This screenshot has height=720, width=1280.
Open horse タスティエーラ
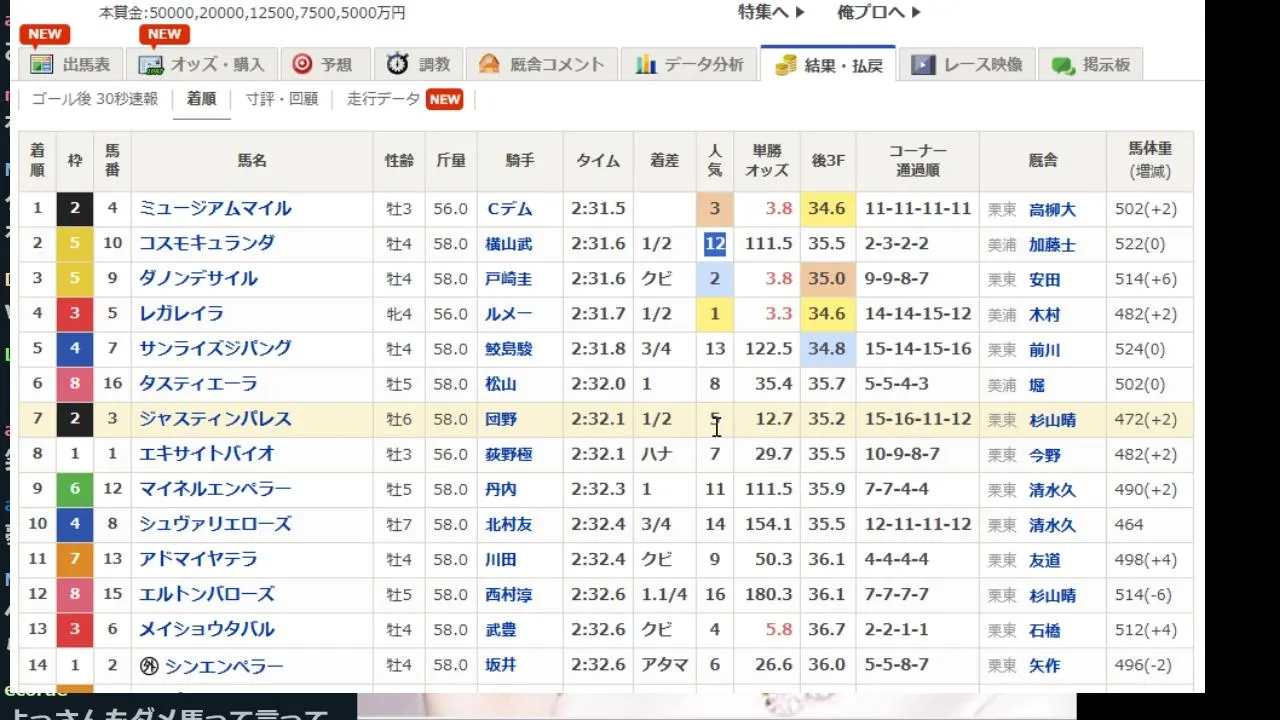click(198, 384)
